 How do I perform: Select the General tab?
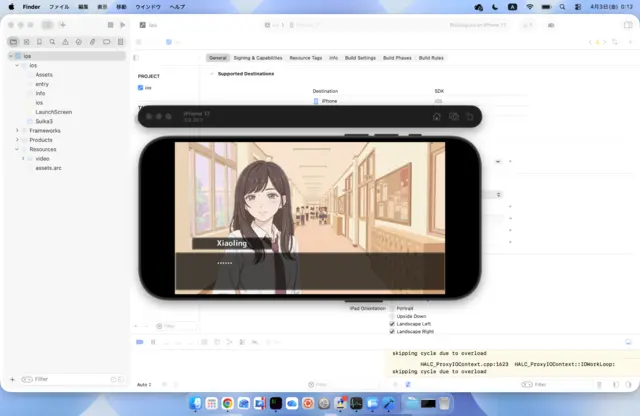click(218, 58)
